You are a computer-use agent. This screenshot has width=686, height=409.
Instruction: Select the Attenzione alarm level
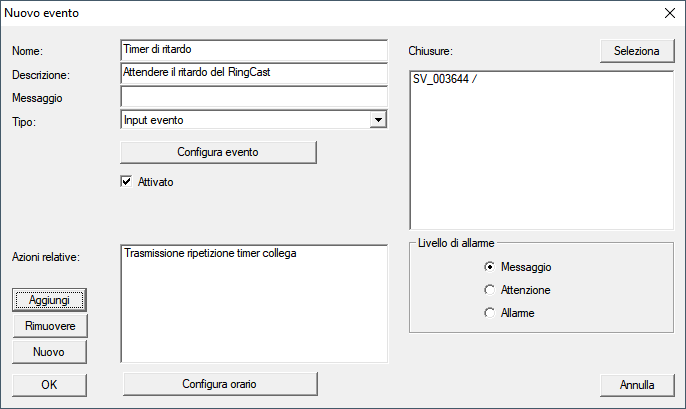click(489, 290)
